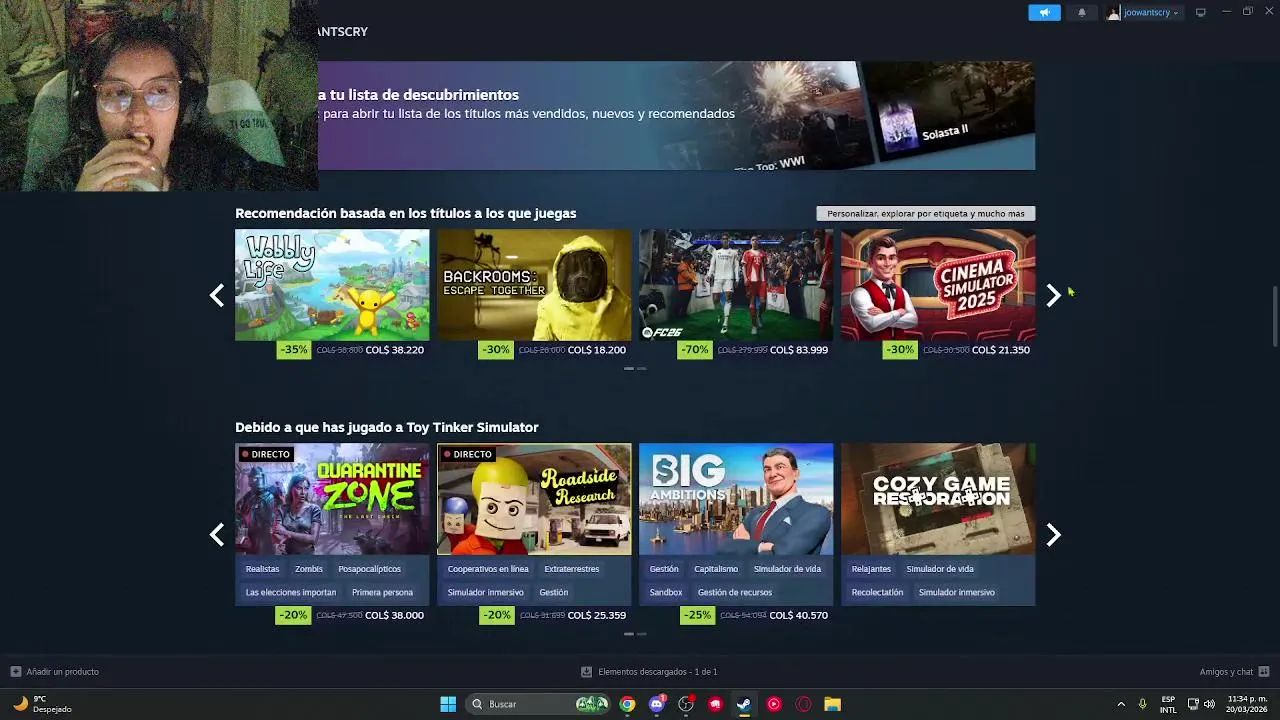Show next titles in played-based recommendations
1280x720 pixels.
(1053, 295)
